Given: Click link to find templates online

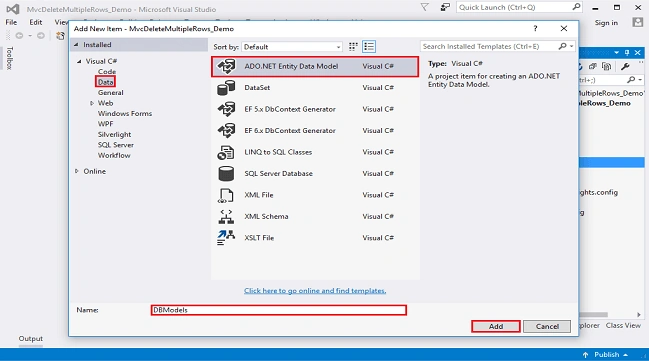Looking at the screenshot, I should (315, 291).
